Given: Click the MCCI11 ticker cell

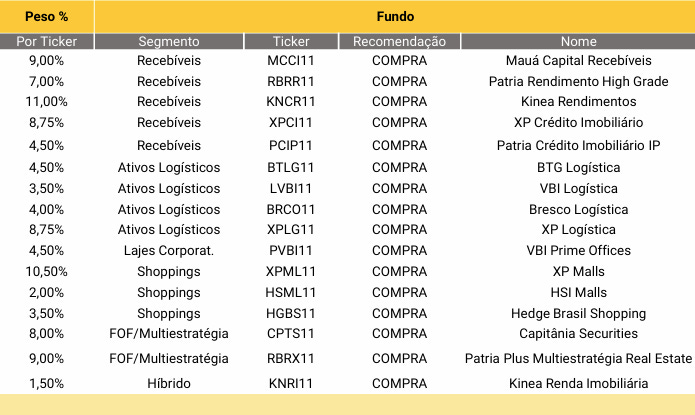Looking at the screenshot, I should coord(291,60).
